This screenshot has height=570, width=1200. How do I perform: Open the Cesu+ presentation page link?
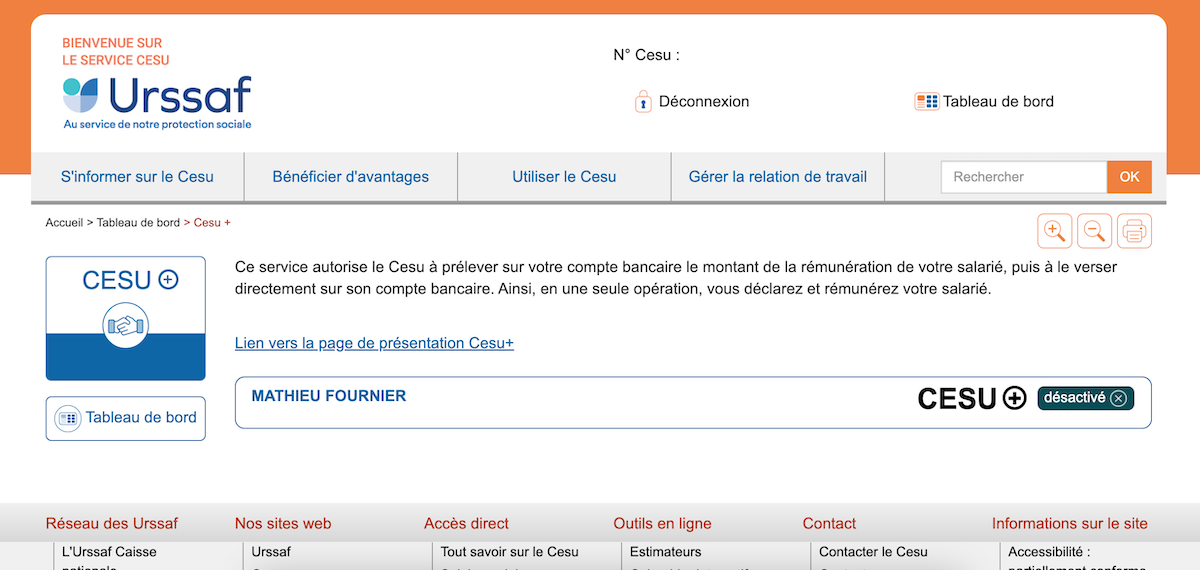pyautogui.click(x=374, y=343)
